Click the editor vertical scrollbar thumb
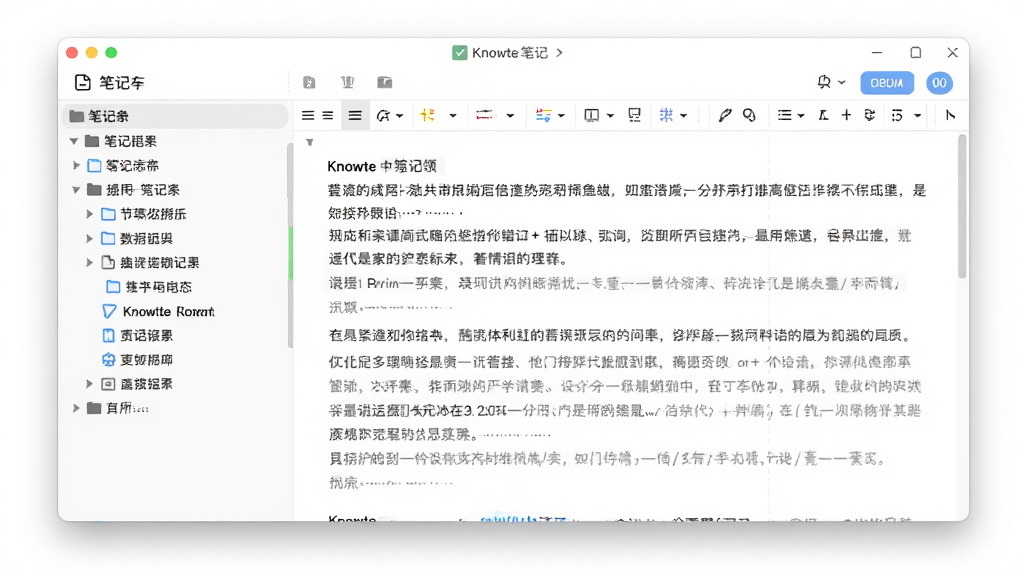The height and width of the screenshot is (576, 1024). click(x=962, y=207)
